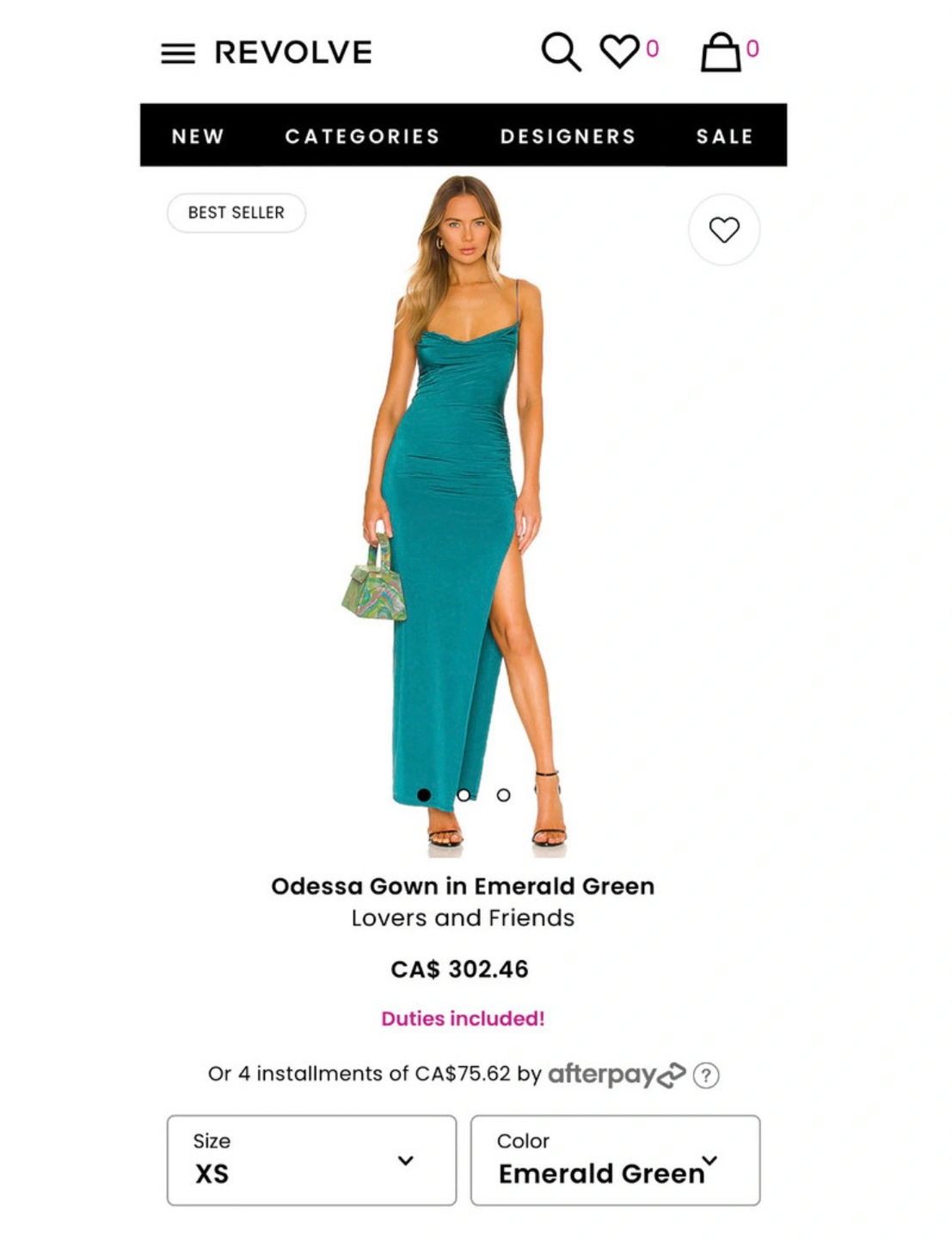Tap the Afterpay help question mark
952x1239 pixels.
coord(706,1076)
